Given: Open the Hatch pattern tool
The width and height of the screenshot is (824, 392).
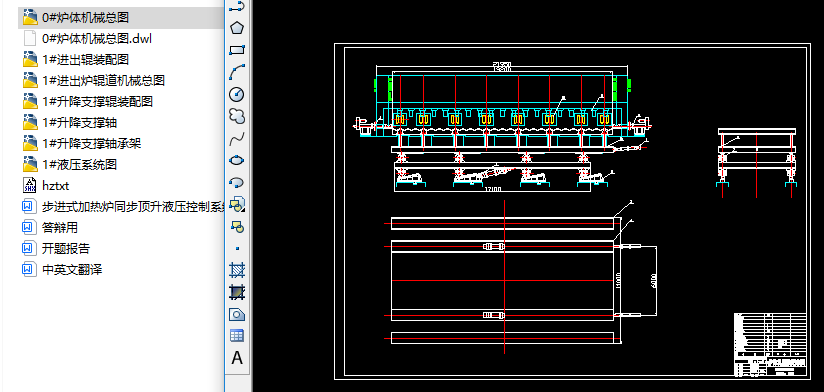Looking at the screenshot, I should (238, 270).
